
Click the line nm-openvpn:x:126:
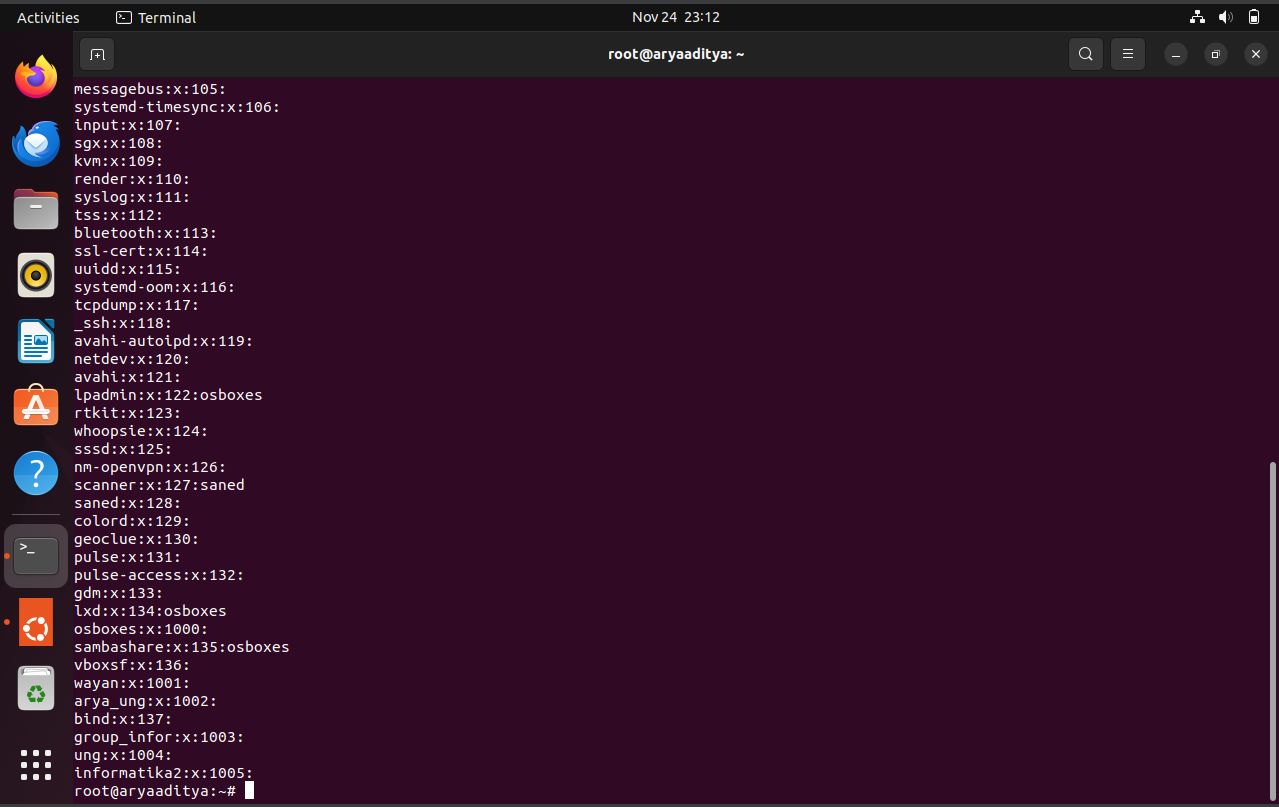pyautogui.click(x=150, y=467)
